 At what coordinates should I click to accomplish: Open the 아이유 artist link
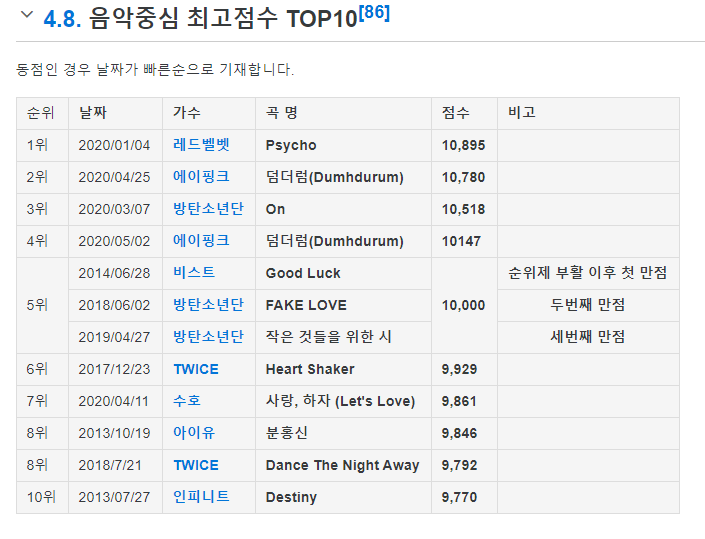pos(194,432)
